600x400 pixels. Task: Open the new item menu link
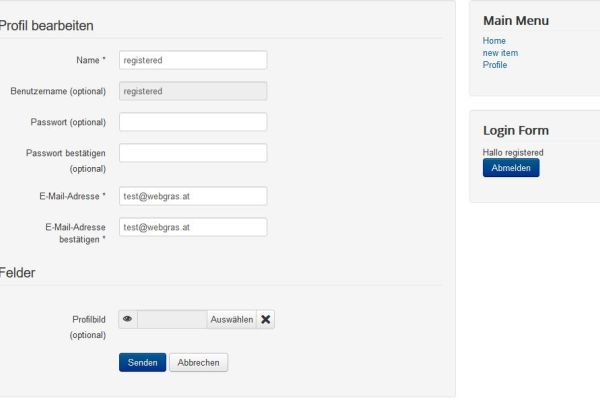click(500, 53)
